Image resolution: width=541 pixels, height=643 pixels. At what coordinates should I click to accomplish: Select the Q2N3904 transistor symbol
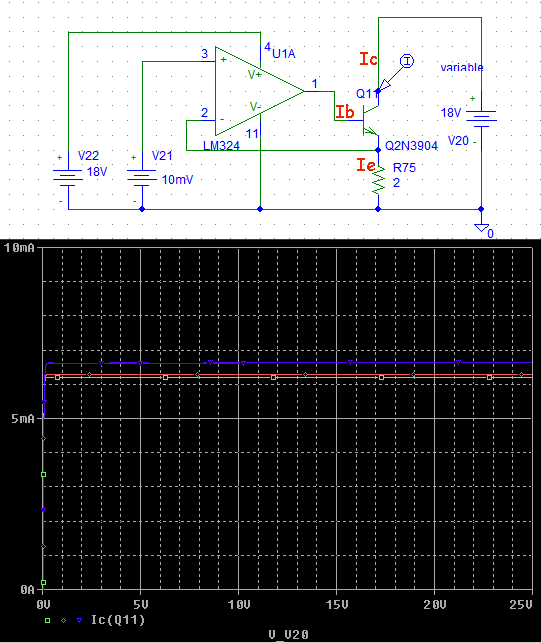(x=371, y=120)
